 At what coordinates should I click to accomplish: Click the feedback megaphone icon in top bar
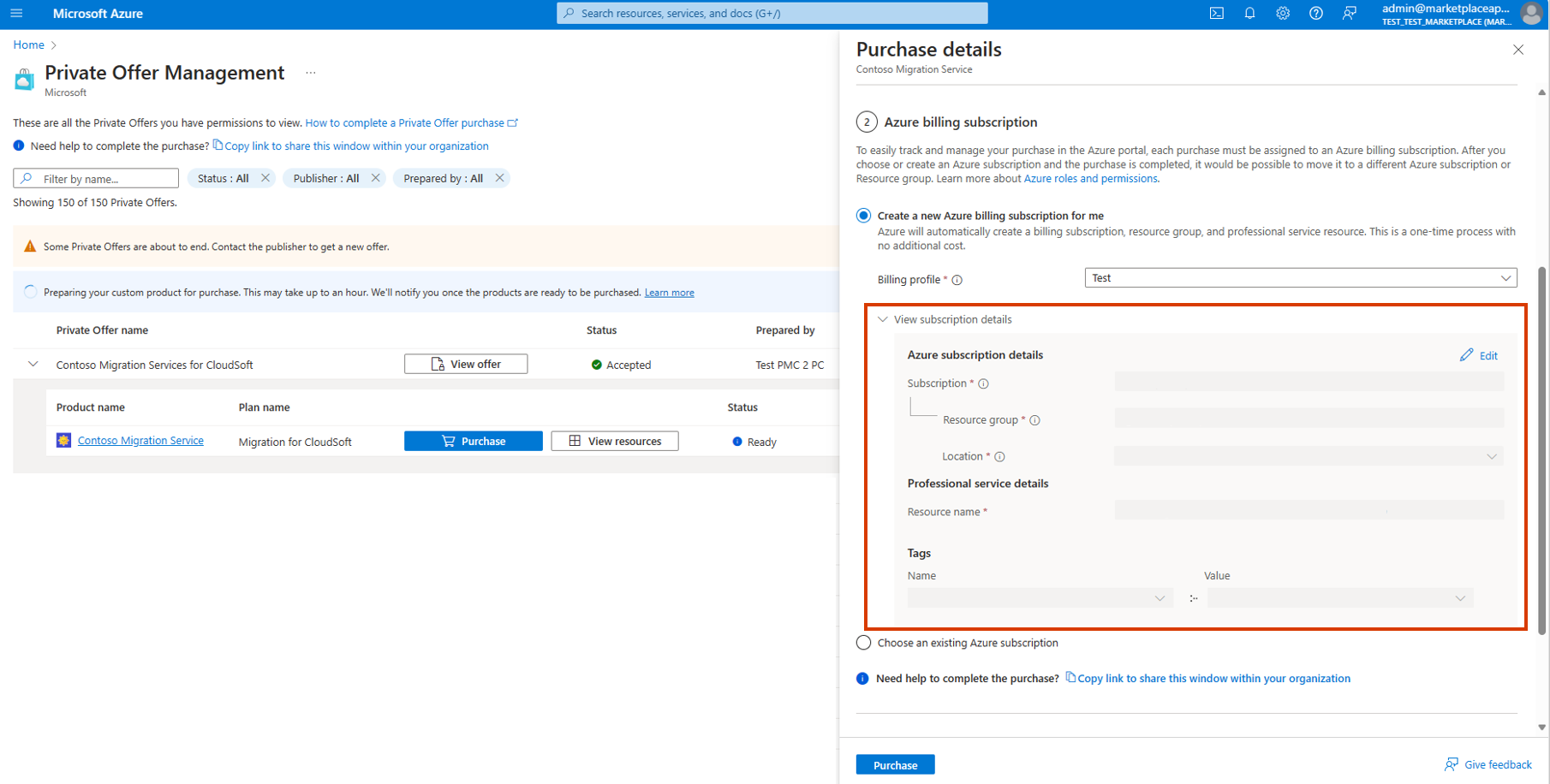1350,13
